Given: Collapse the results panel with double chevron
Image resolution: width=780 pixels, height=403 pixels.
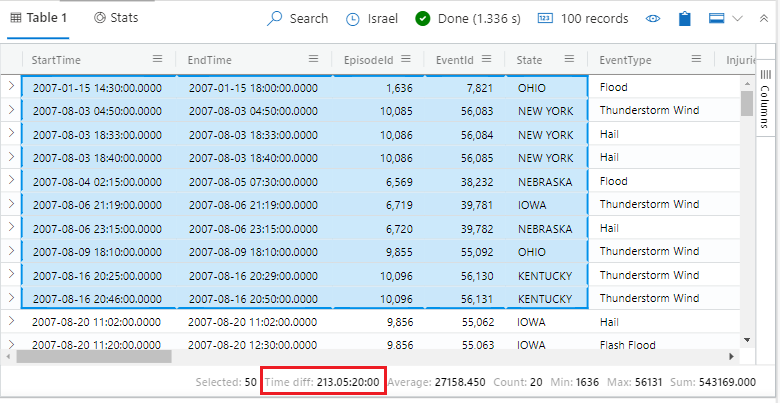Looking at the screenshot, I should click(764, 18).
